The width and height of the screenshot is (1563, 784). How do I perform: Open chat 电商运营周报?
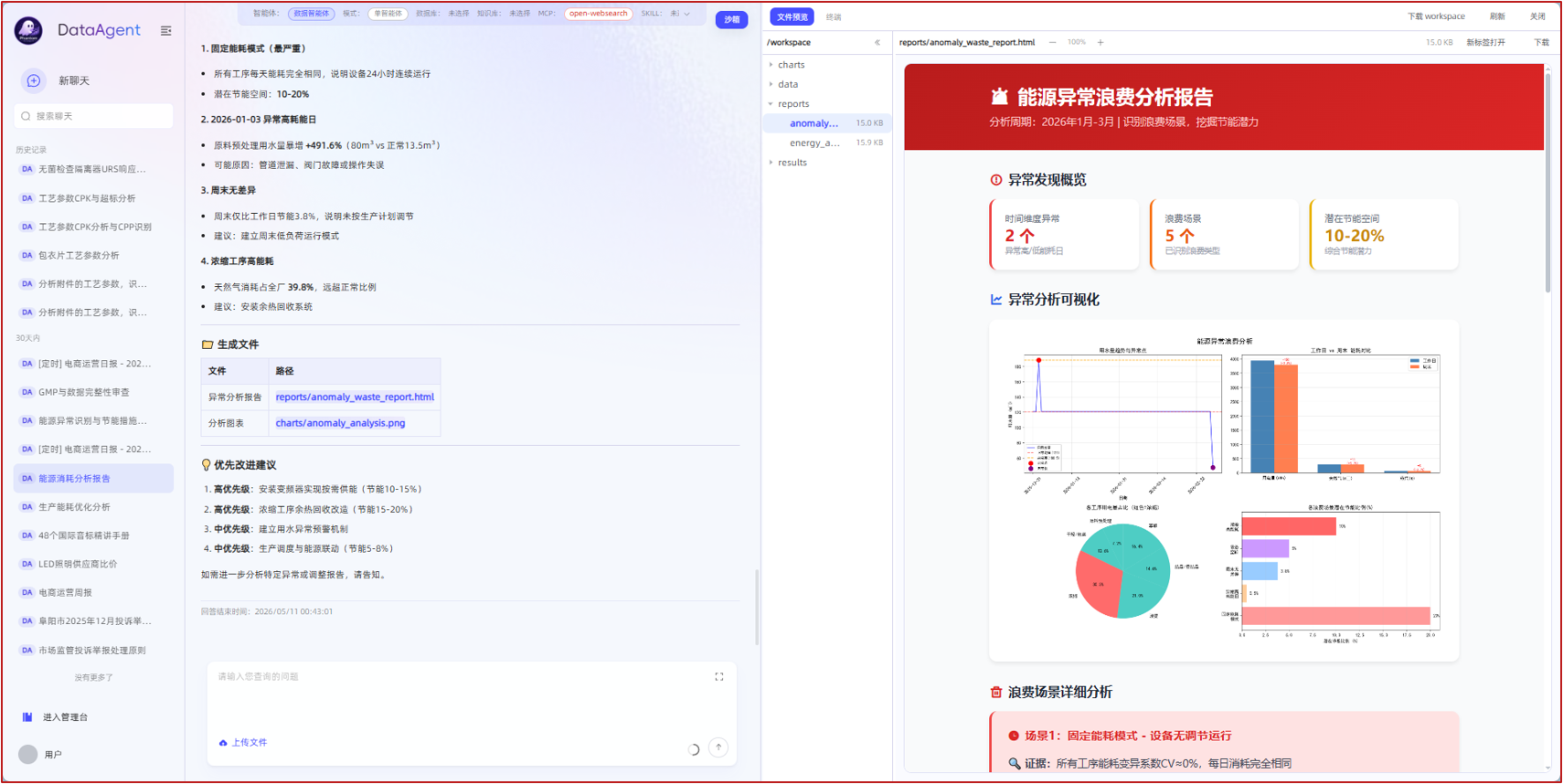[65, 592]
